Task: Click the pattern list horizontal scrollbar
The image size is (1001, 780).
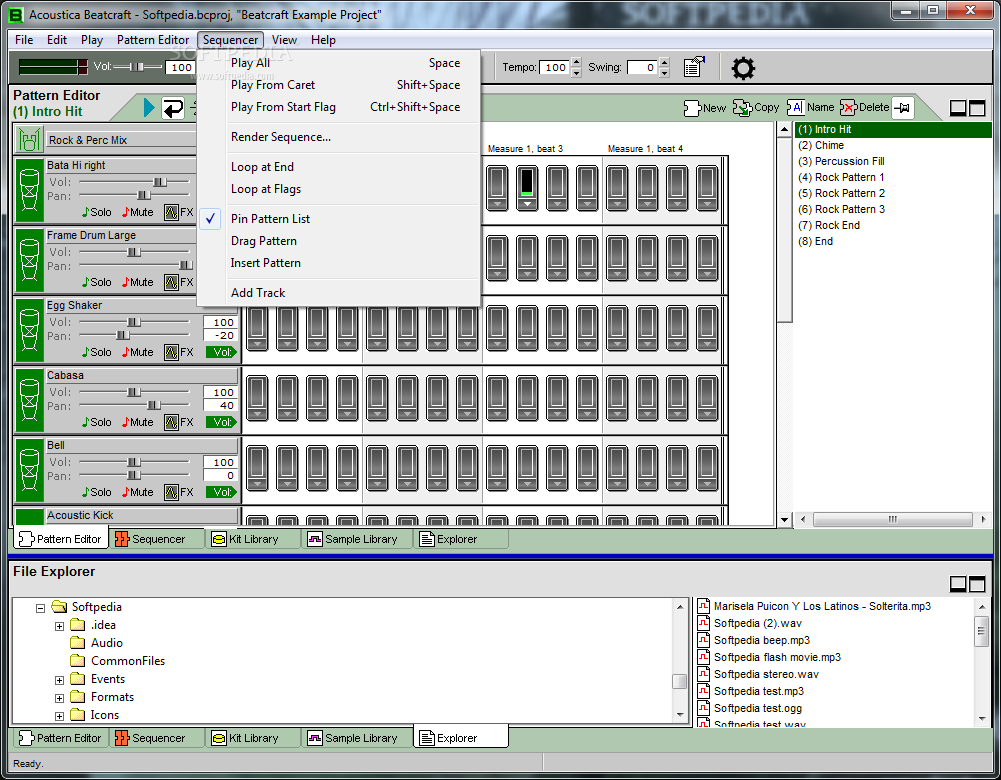Action: pos(892,520)
